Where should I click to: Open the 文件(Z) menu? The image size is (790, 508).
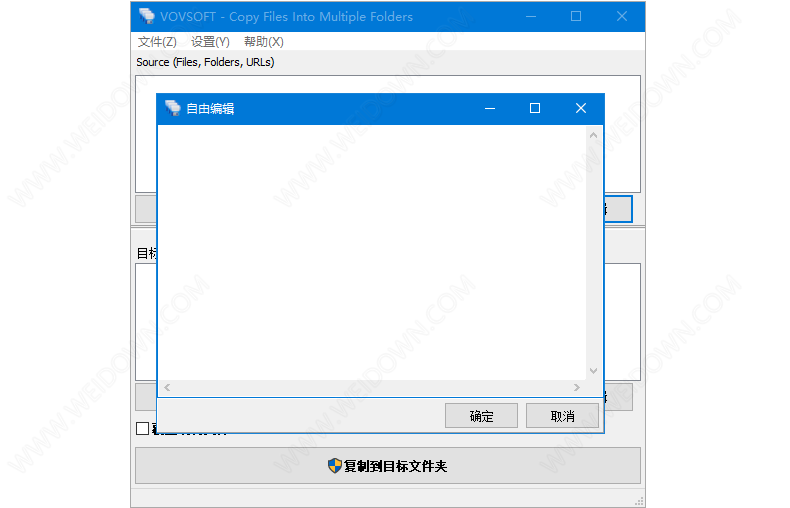[157, 42]
